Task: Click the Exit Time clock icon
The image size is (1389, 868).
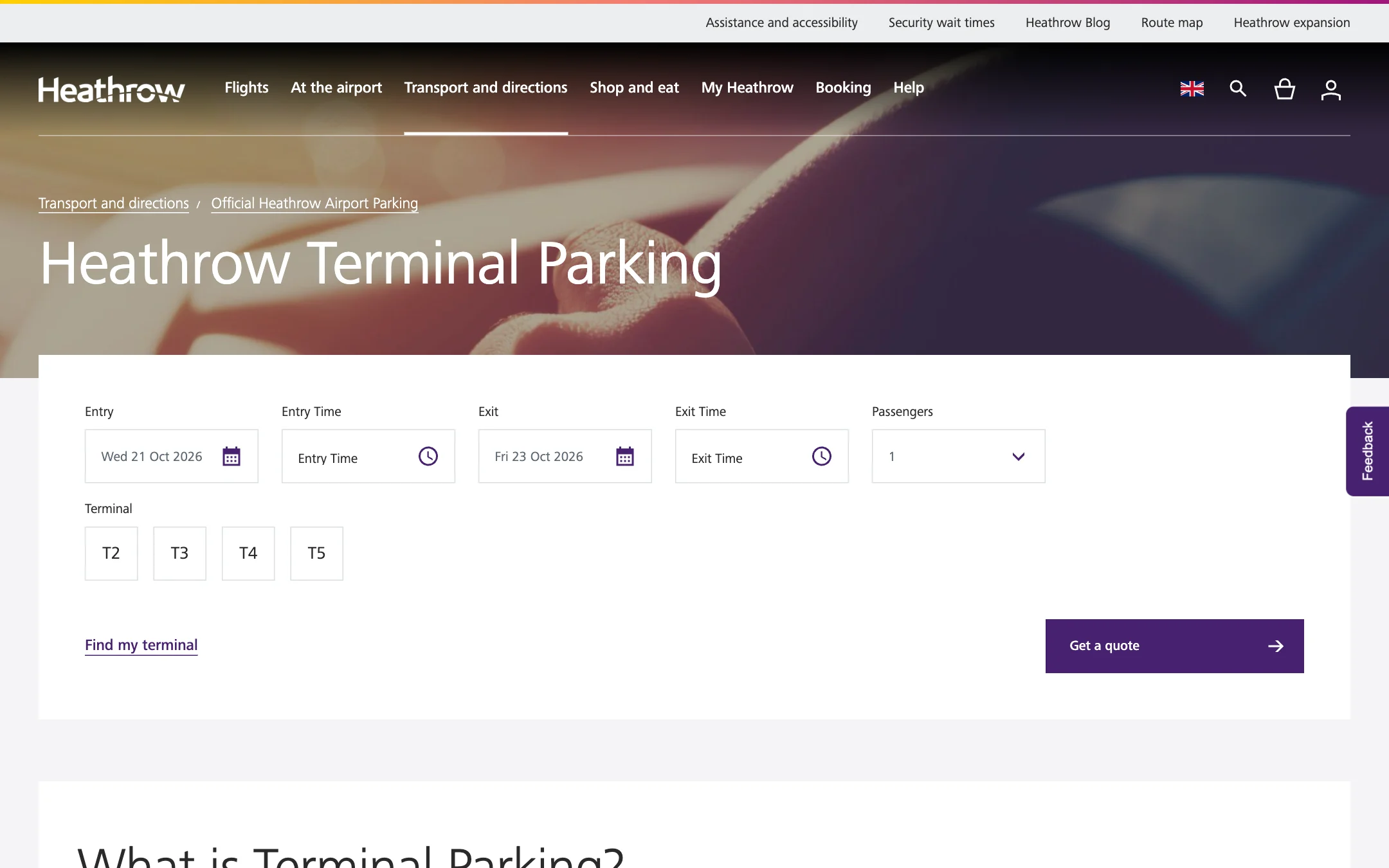Action: [x=822, y=456]
